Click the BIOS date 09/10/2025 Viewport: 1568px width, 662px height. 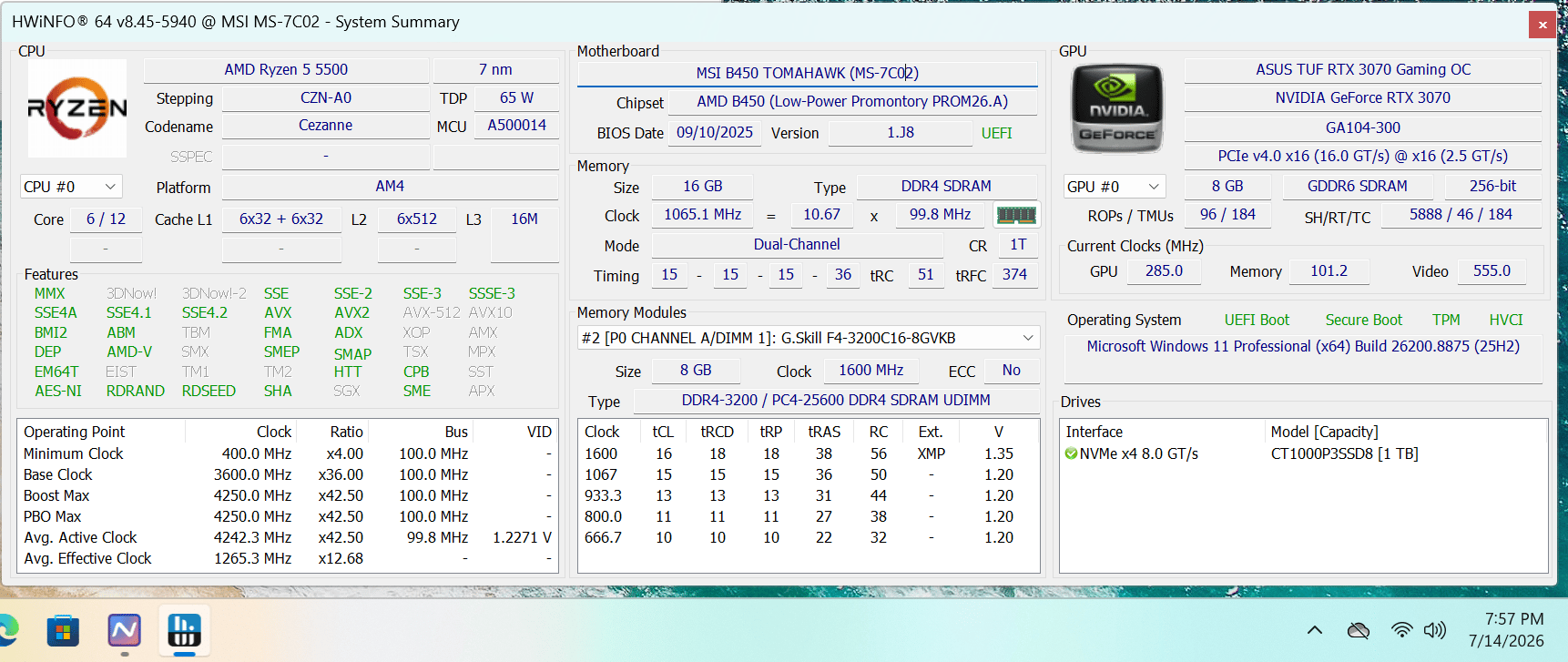pyautogui.click(x=715, y=132)
